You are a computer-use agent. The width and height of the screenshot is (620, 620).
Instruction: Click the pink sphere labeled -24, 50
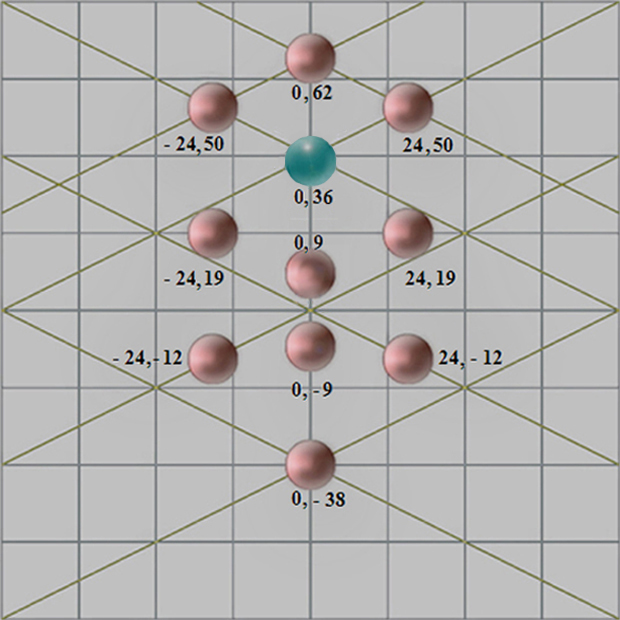212,106
